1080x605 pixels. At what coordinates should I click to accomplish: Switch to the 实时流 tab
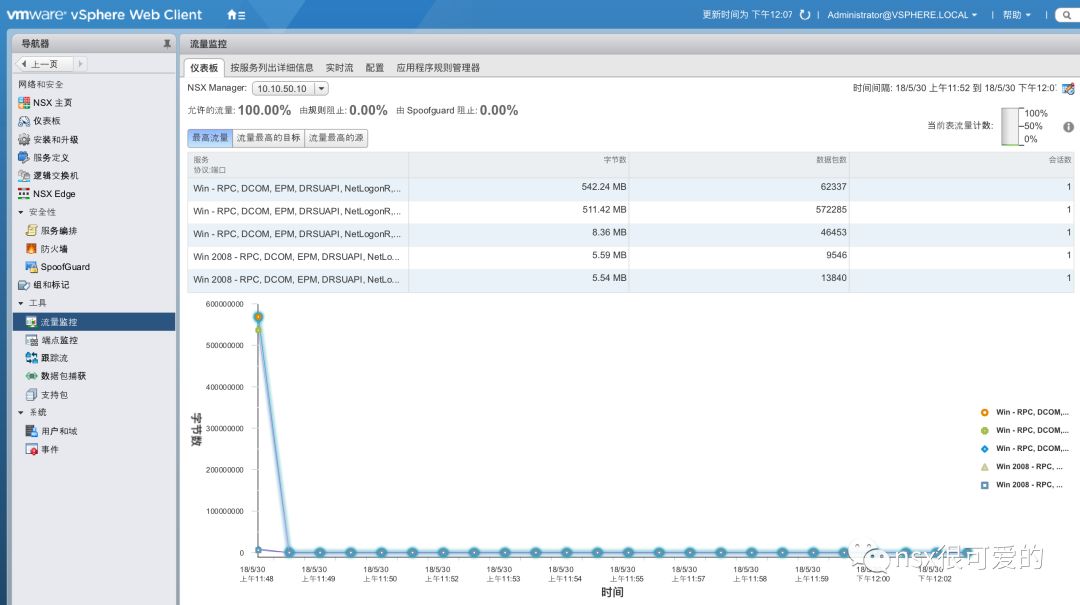click(339, 68)
